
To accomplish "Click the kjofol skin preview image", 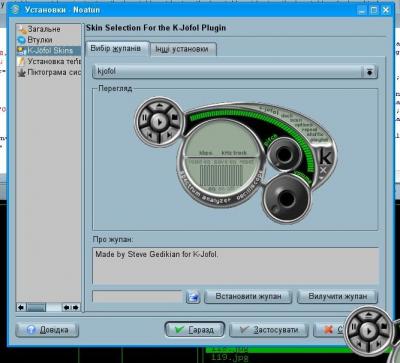I will pos(235,159).
